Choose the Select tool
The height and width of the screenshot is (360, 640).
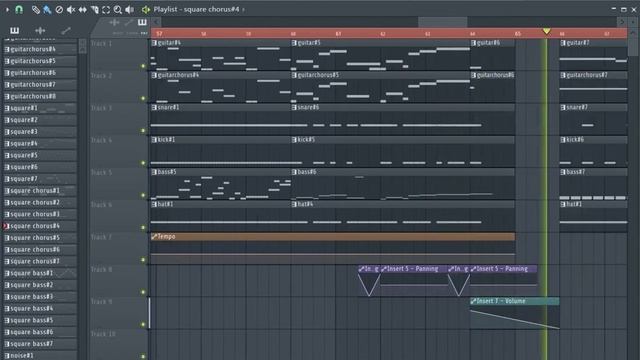(x=106, y=9)
